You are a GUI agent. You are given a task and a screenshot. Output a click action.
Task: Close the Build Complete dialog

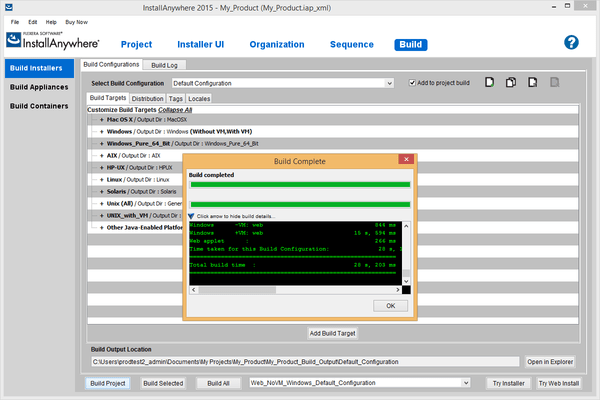[406, 159]
